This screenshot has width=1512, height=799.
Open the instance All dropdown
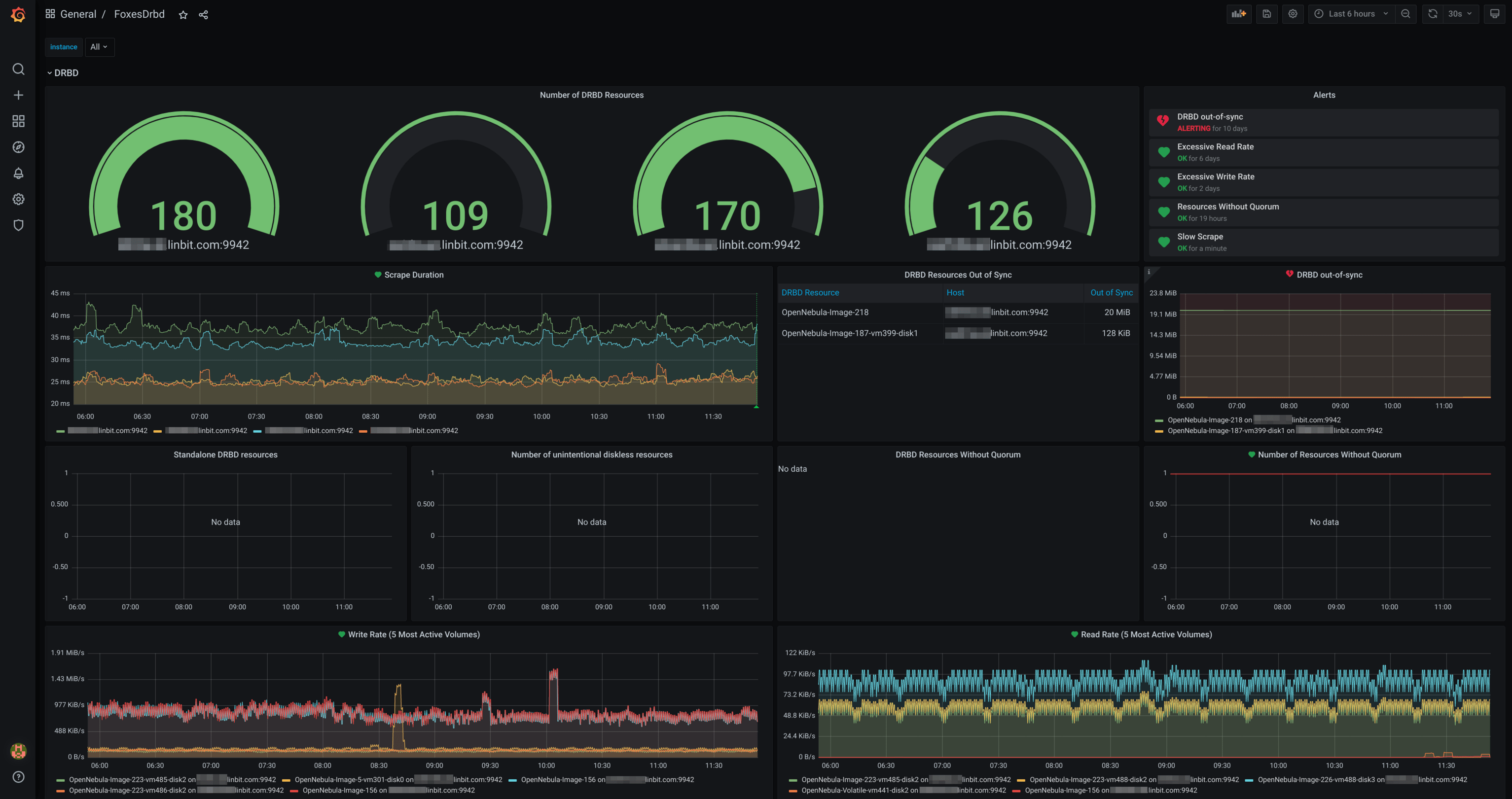pos(99,47)
